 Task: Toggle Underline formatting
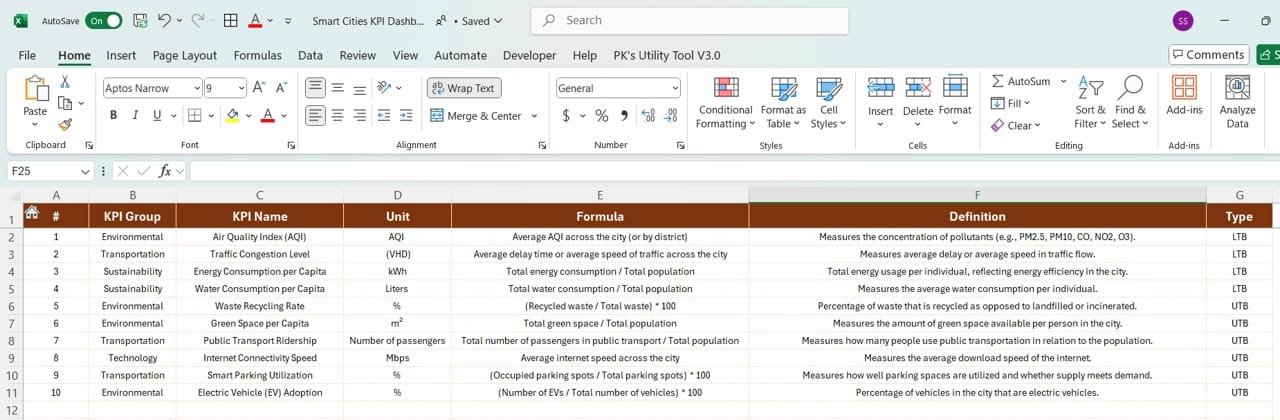[x=158, y=116]
